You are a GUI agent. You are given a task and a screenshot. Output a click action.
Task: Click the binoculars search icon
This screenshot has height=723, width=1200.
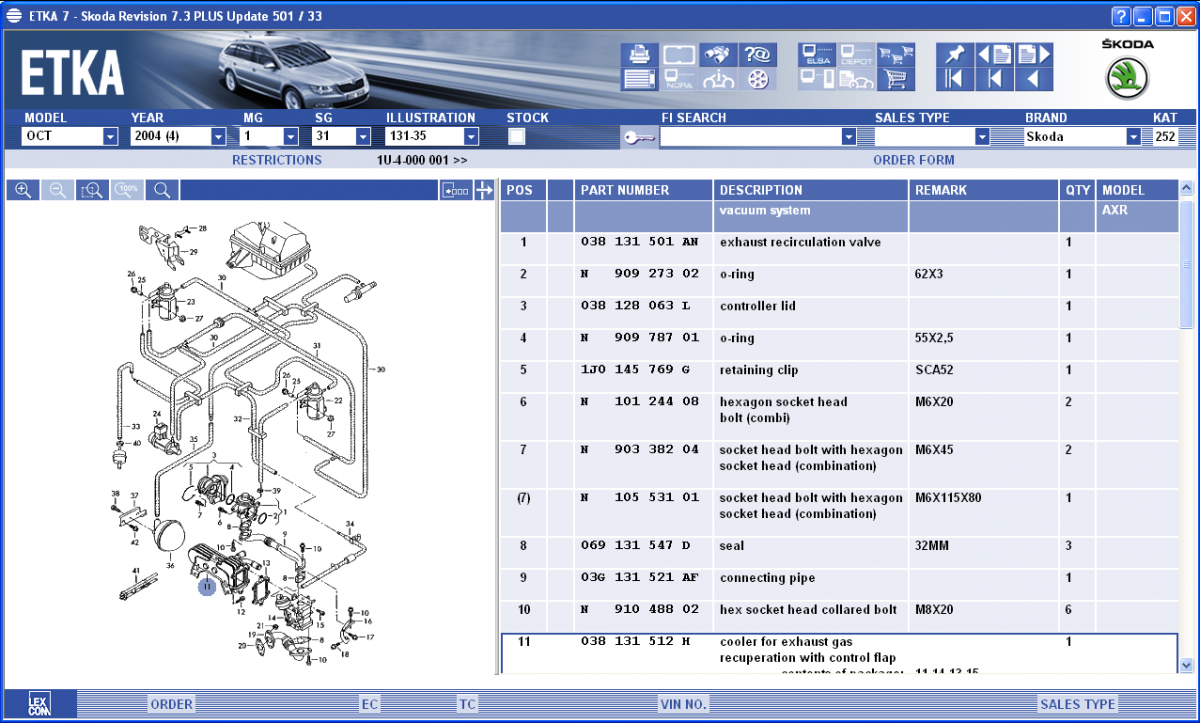point(718,55)
